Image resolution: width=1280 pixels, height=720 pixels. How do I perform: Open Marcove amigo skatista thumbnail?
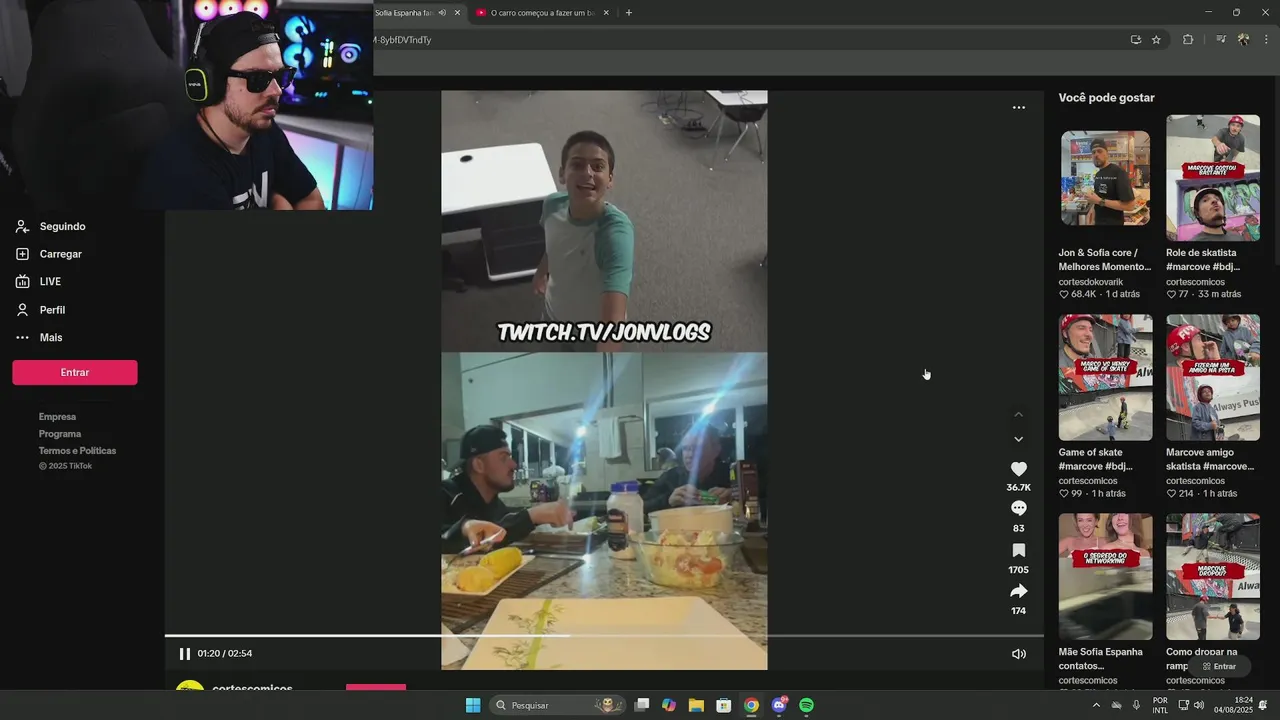(1213, 377)
